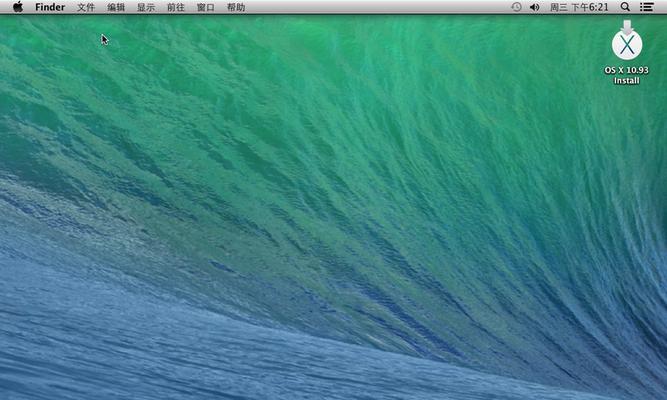Open the Apple menu
This screenshot has height=400, width=667.
(18, 7)
